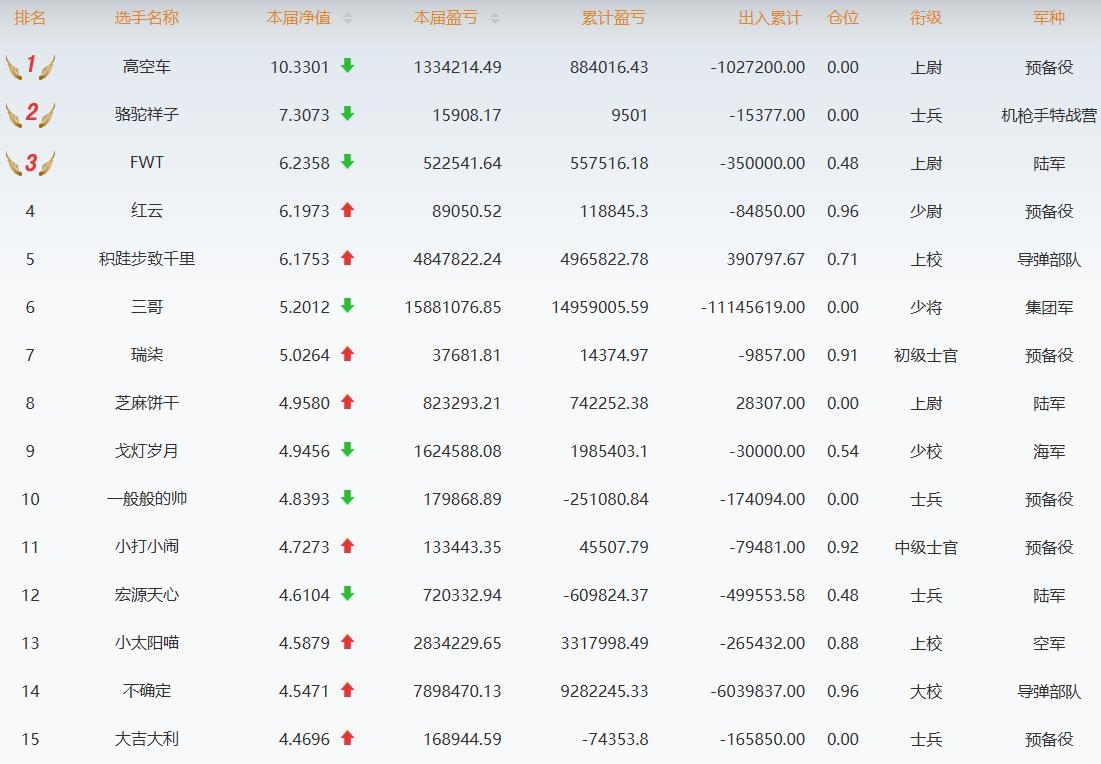Click the rank 3 wings badge
This screenshot has height=764, width=1101.
pyautogui.click(x=30, y=163)
